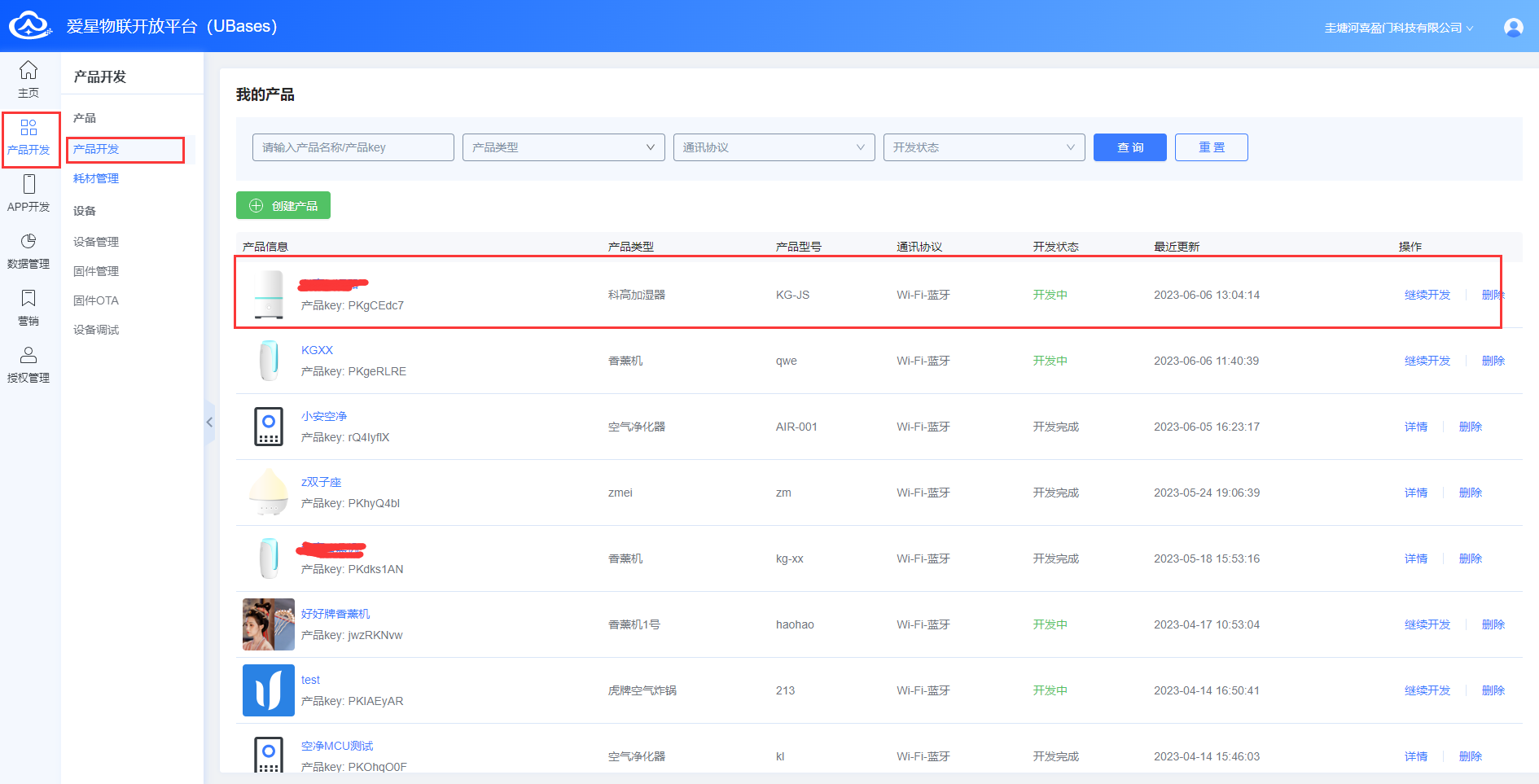The height and width of the screenshot is (784, 1539).
Task: Click 虎牌空气炸锅 product type cell
Action: 642,690
